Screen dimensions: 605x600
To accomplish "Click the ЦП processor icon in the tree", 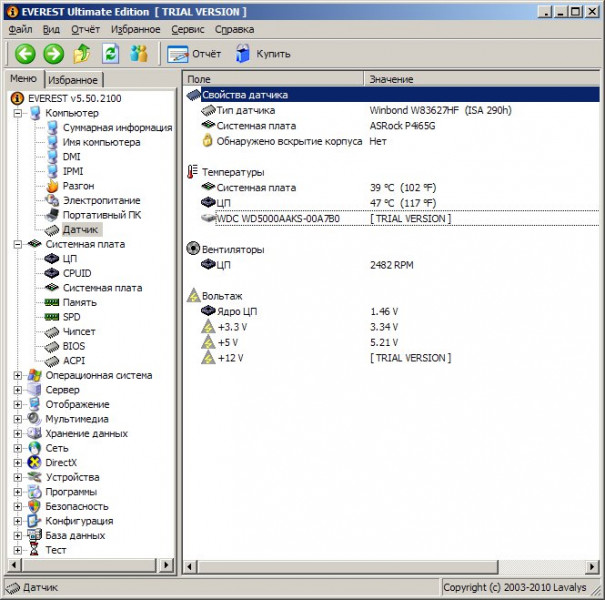I will click(x=52, y=259).
